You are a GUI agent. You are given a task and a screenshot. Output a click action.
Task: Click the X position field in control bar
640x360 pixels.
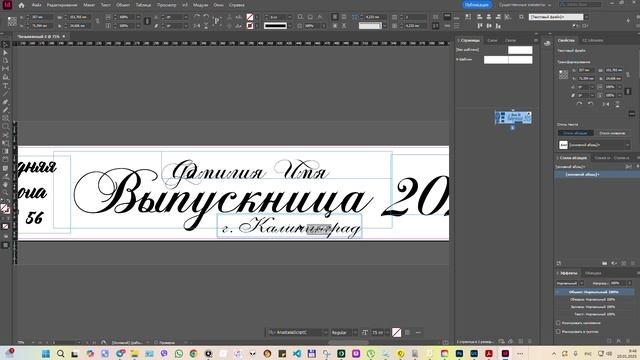(42, 17)
